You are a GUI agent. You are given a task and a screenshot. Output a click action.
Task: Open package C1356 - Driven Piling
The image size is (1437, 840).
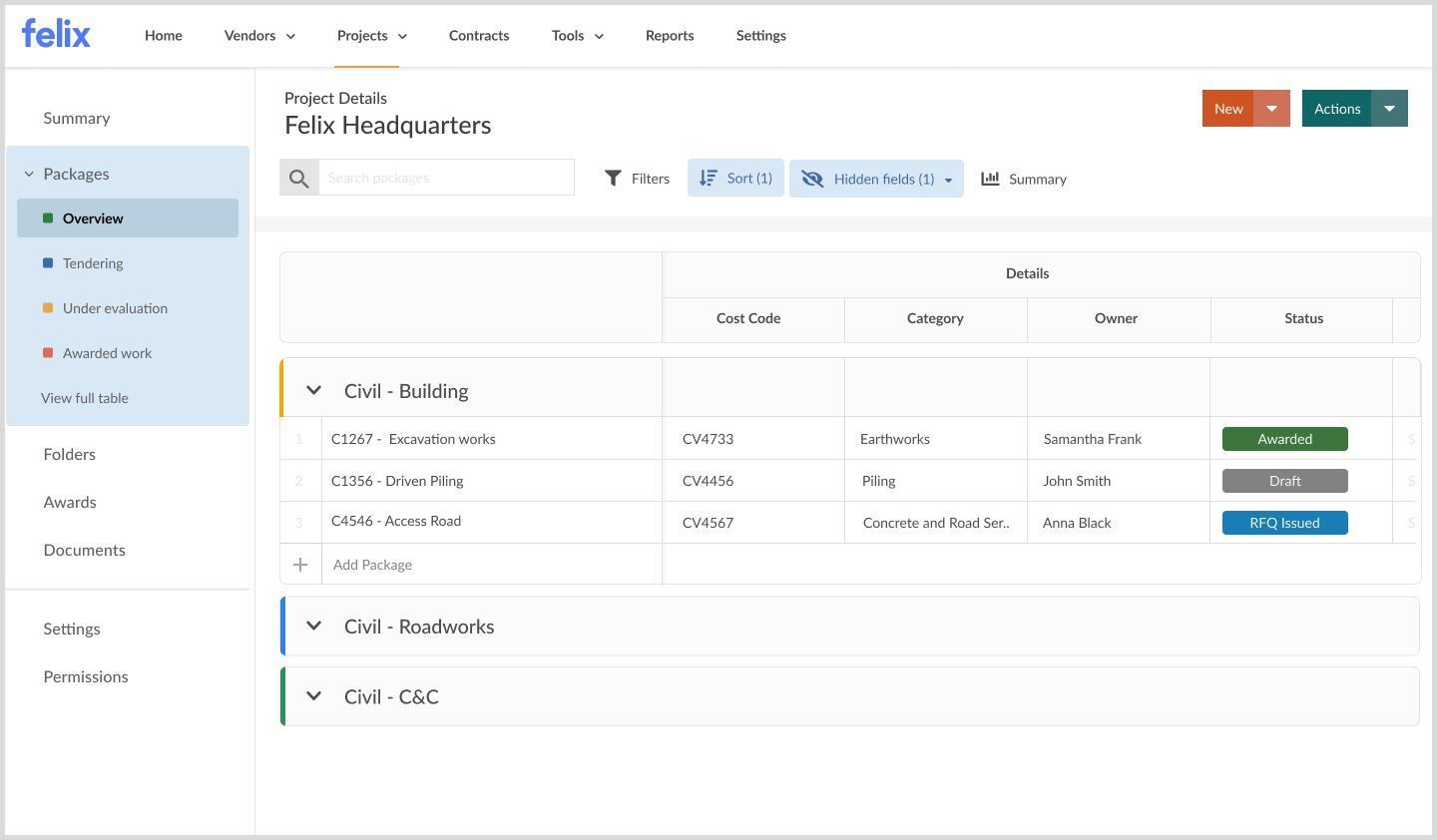(x=397, y=481)
